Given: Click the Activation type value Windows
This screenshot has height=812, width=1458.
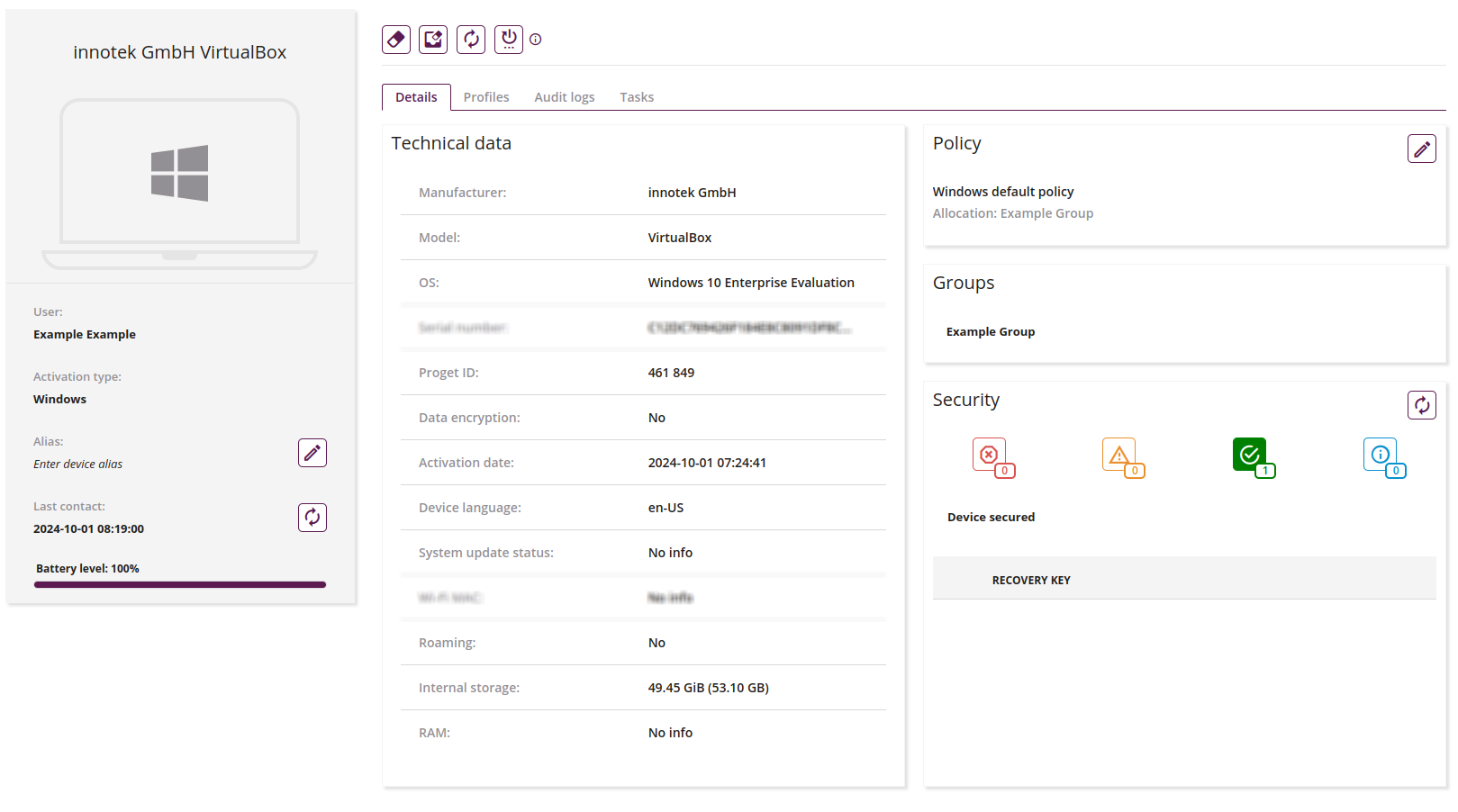Looking at the screenshot, I should 59,400.
